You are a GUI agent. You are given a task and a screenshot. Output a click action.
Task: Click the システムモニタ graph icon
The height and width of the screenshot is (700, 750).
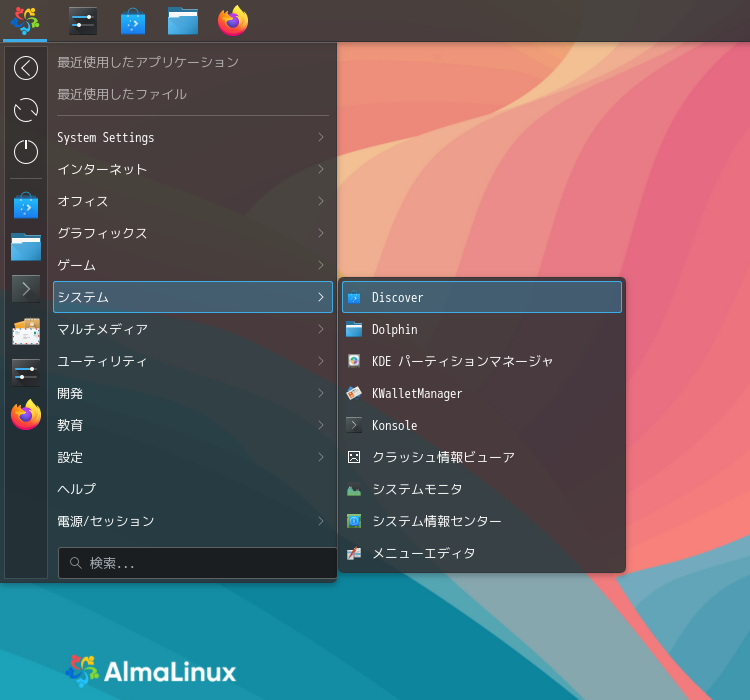point(354,489)
